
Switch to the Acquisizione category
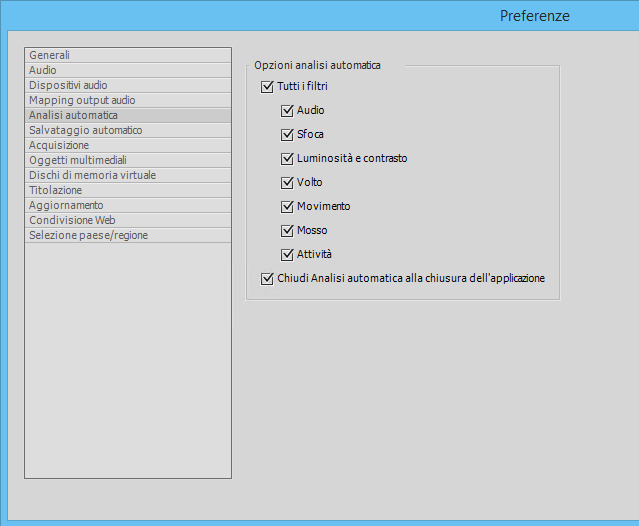tap(59, 145)
